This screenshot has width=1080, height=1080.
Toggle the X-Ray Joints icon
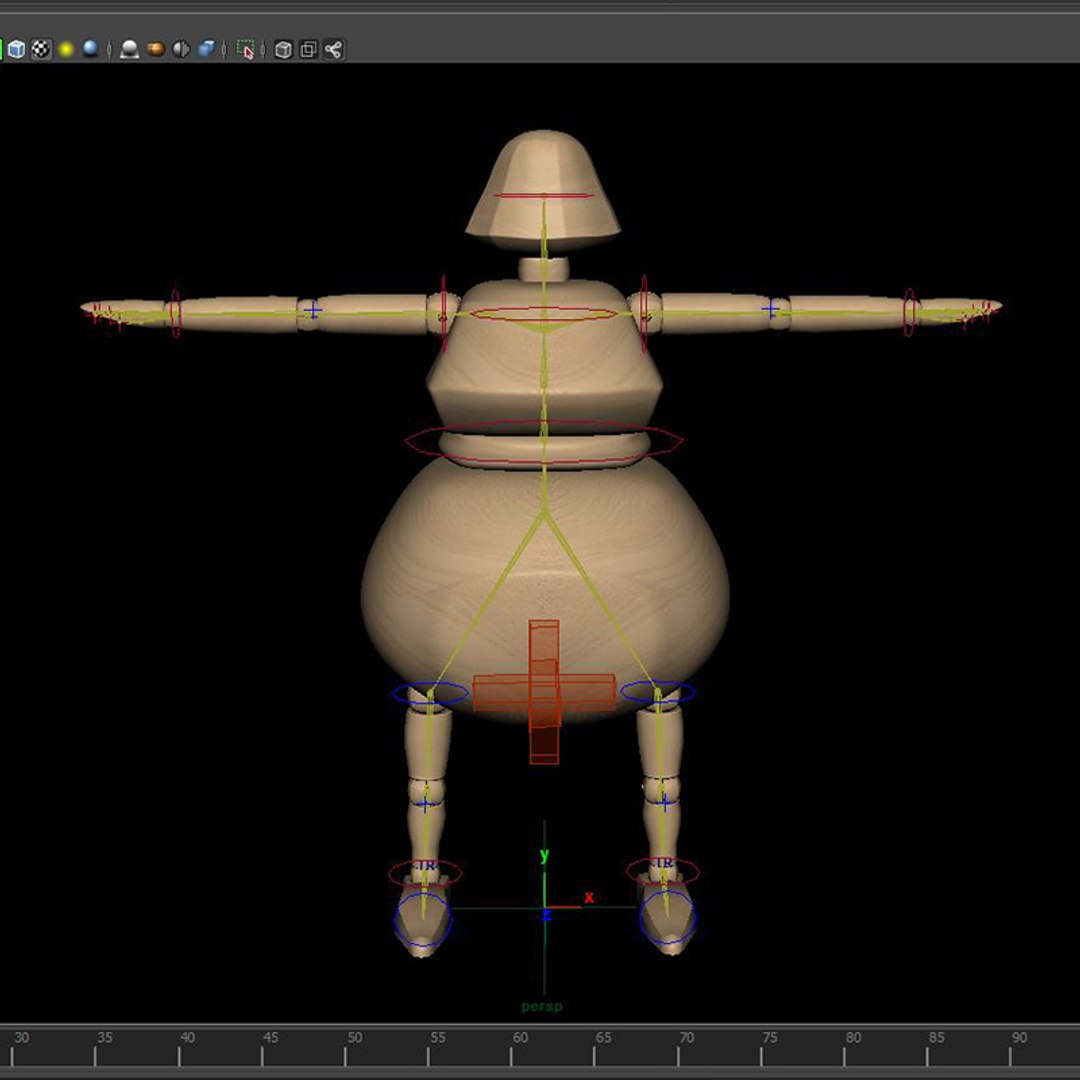click(x=334, y=49)
